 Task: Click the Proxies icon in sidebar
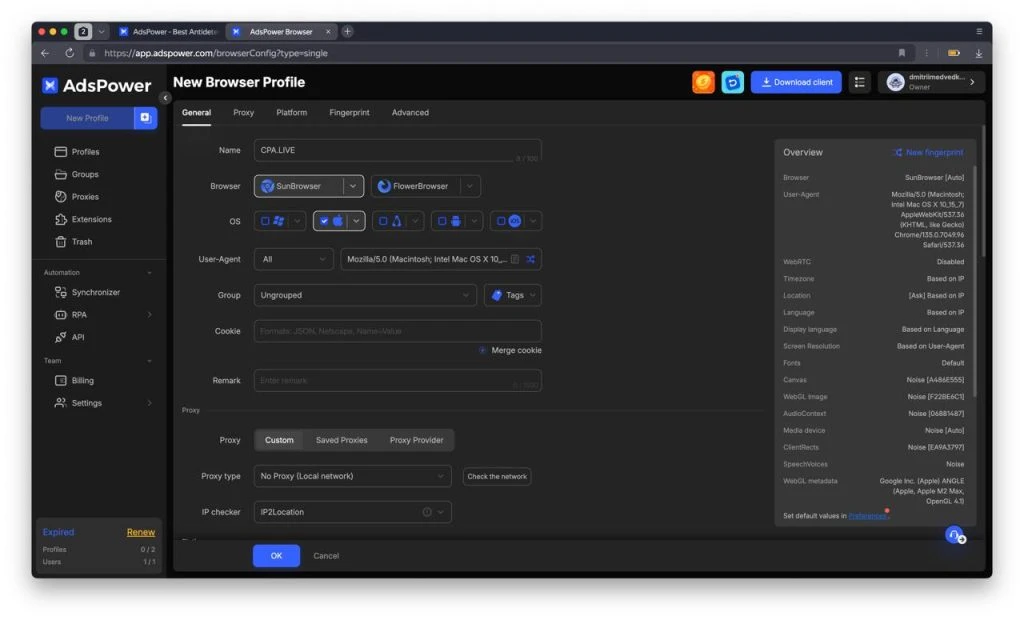click(x=61, y=197)
